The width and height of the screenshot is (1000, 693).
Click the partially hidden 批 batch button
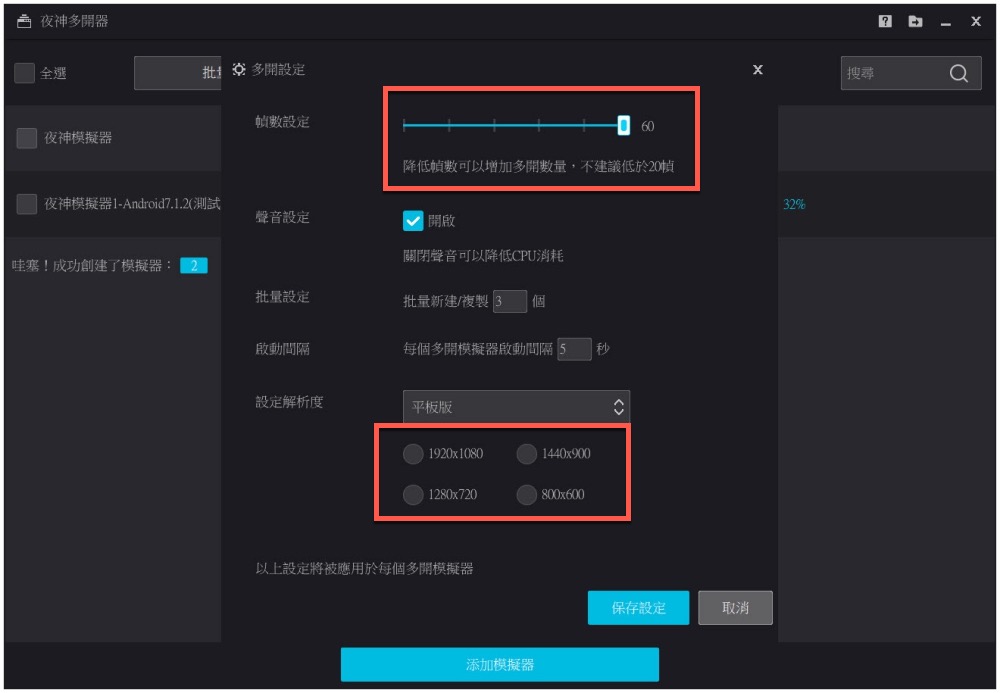coord(178,73)
